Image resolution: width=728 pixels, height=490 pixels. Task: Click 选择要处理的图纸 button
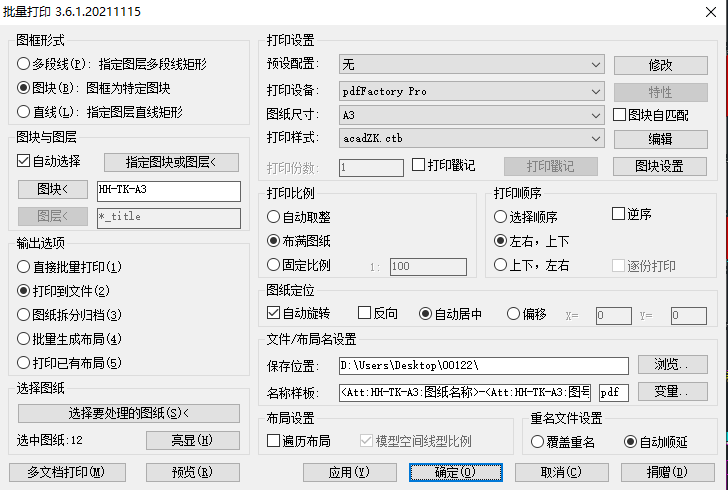click(129, 413)
